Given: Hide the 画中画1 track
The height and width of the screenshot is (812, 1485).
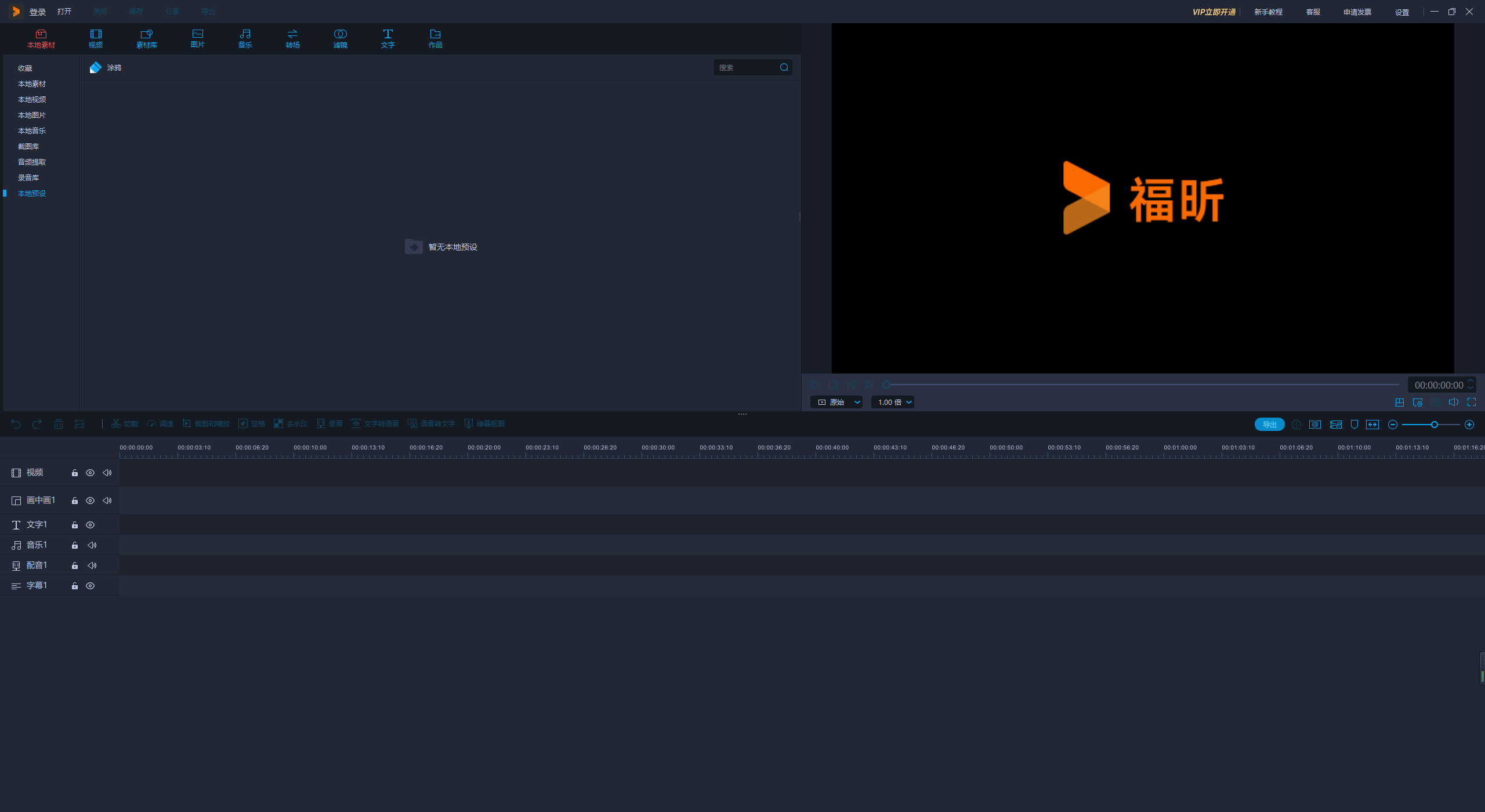Looking at the screenshot, I should [90, 501].
